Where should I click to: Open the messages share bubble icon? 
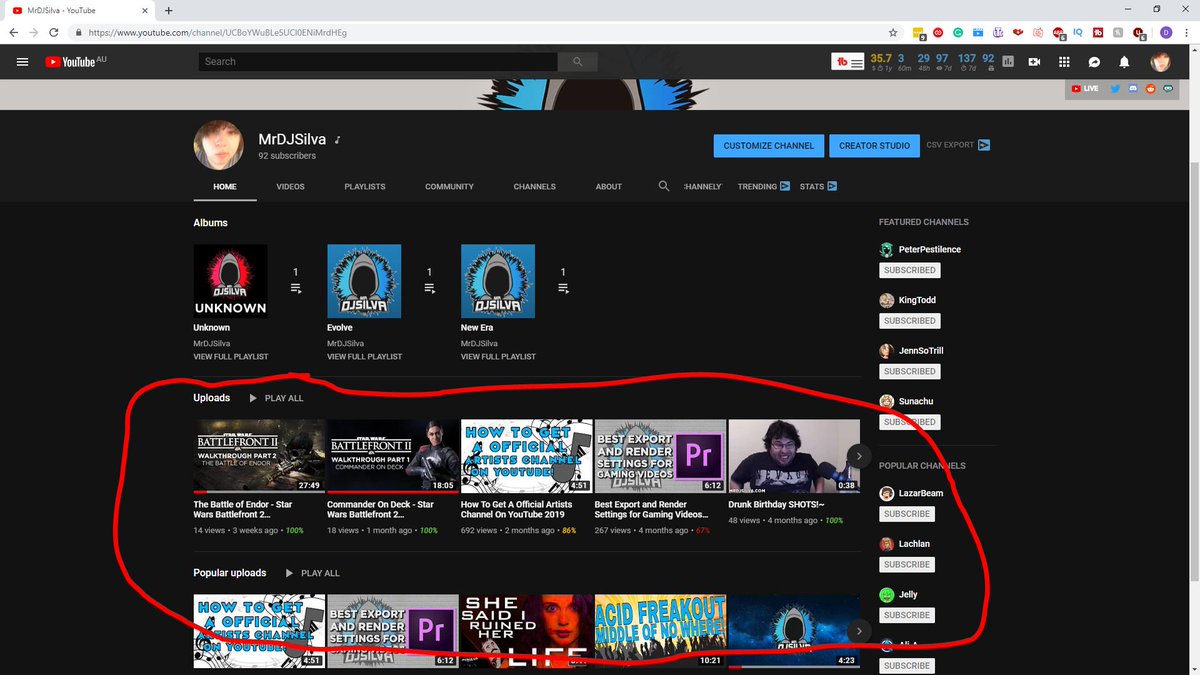pos(1095,62)
